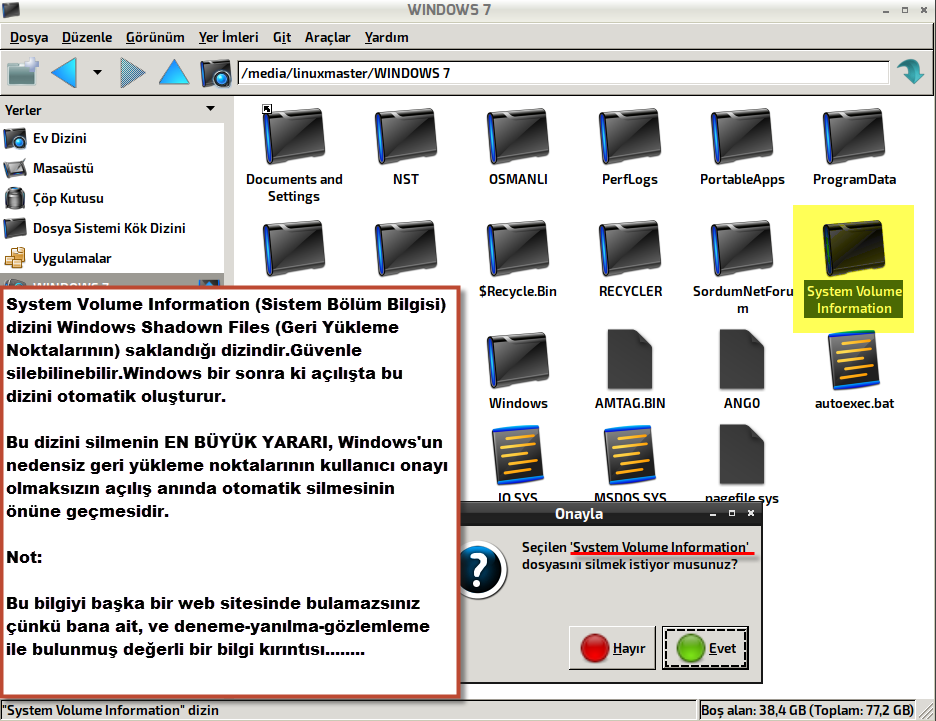Open the Dosya menu

click(x=29, y=37)
